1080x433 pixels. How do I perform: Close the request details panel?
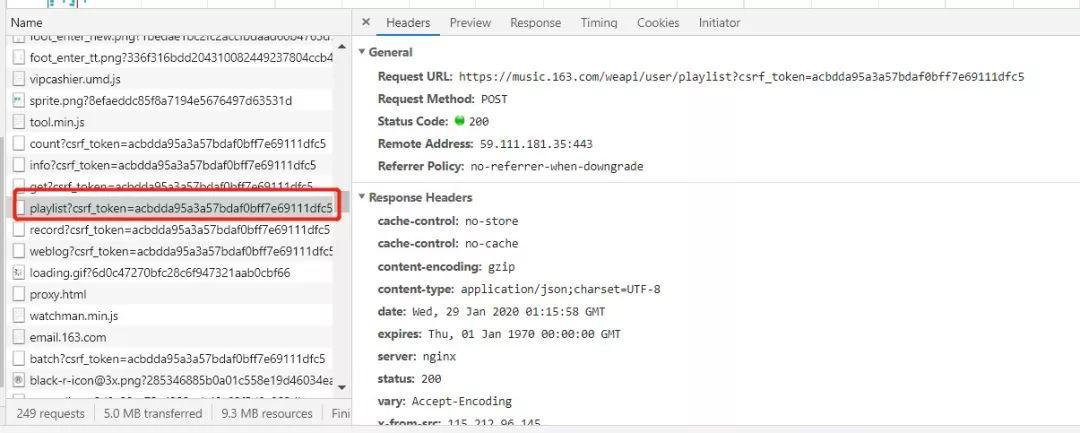coord(366,22)
